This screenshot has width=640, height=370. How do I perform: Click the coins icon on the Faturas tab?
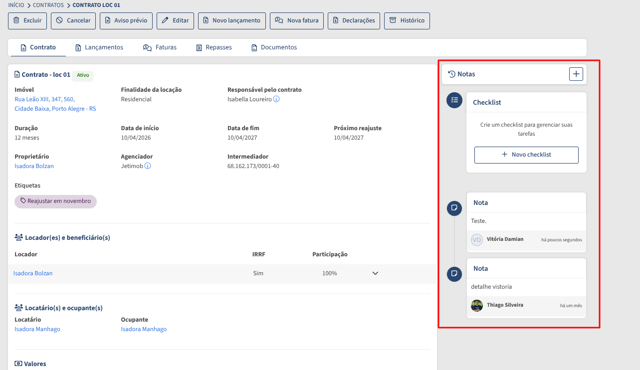pyautogui.click(x=147, y=48)
